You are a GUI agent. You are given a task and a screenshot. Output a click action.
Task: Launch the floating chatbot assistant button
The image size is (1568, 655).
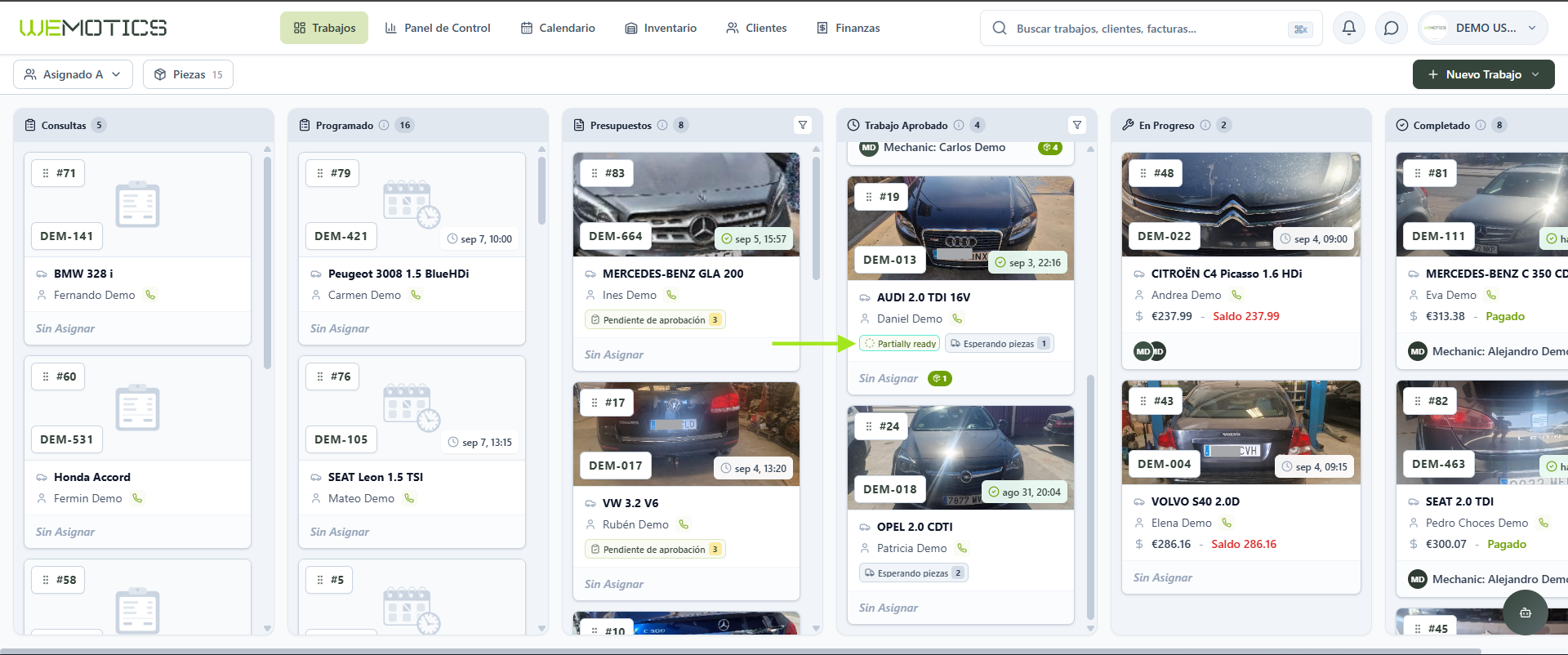click(1525, 613)
